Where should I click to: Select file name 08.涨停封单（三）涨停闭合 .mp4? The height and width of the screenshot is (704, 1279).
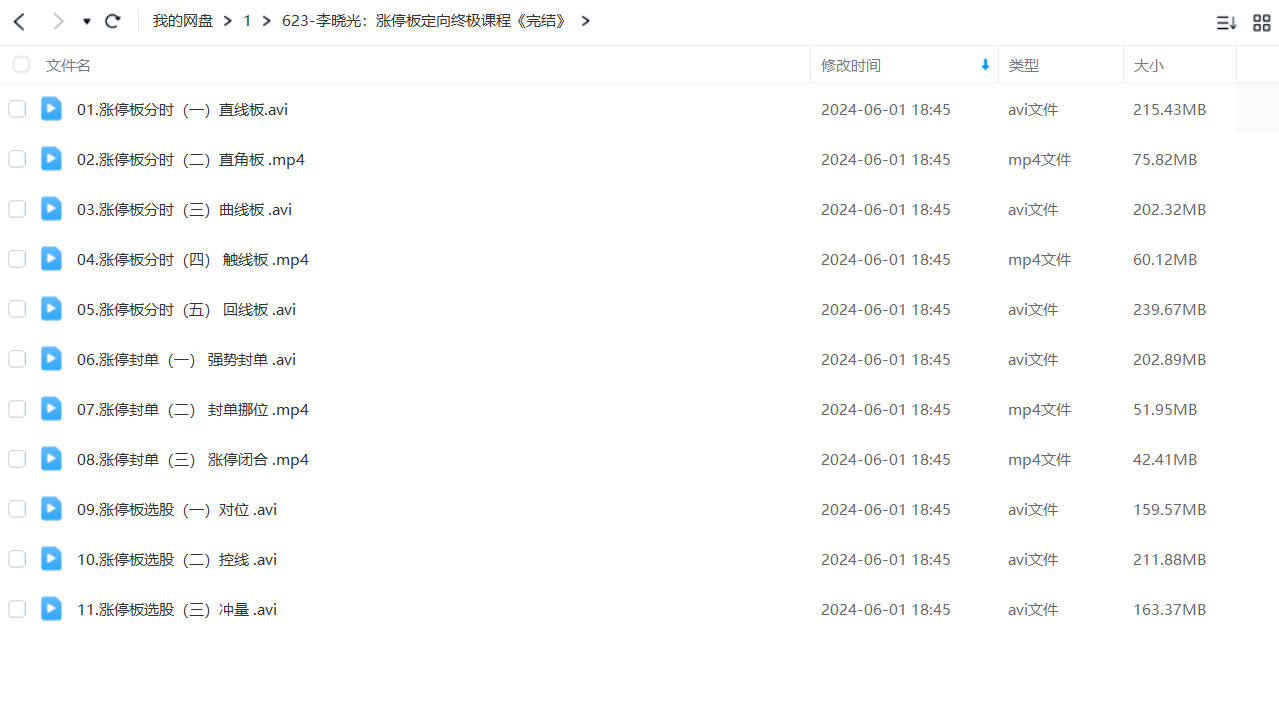193,459
